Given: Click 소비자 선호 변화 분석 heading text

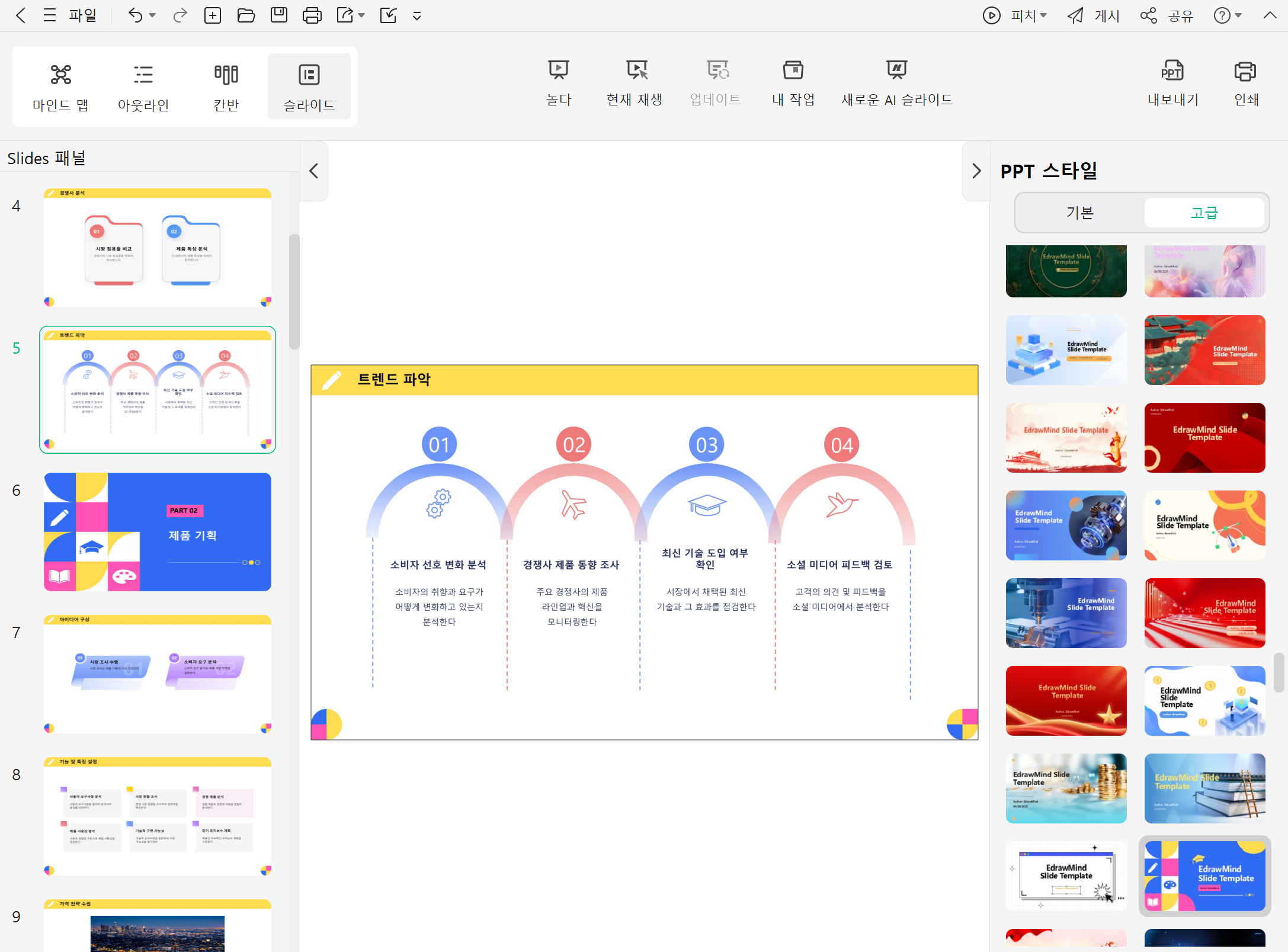Looking at the screenshot, I should point(438,565).
